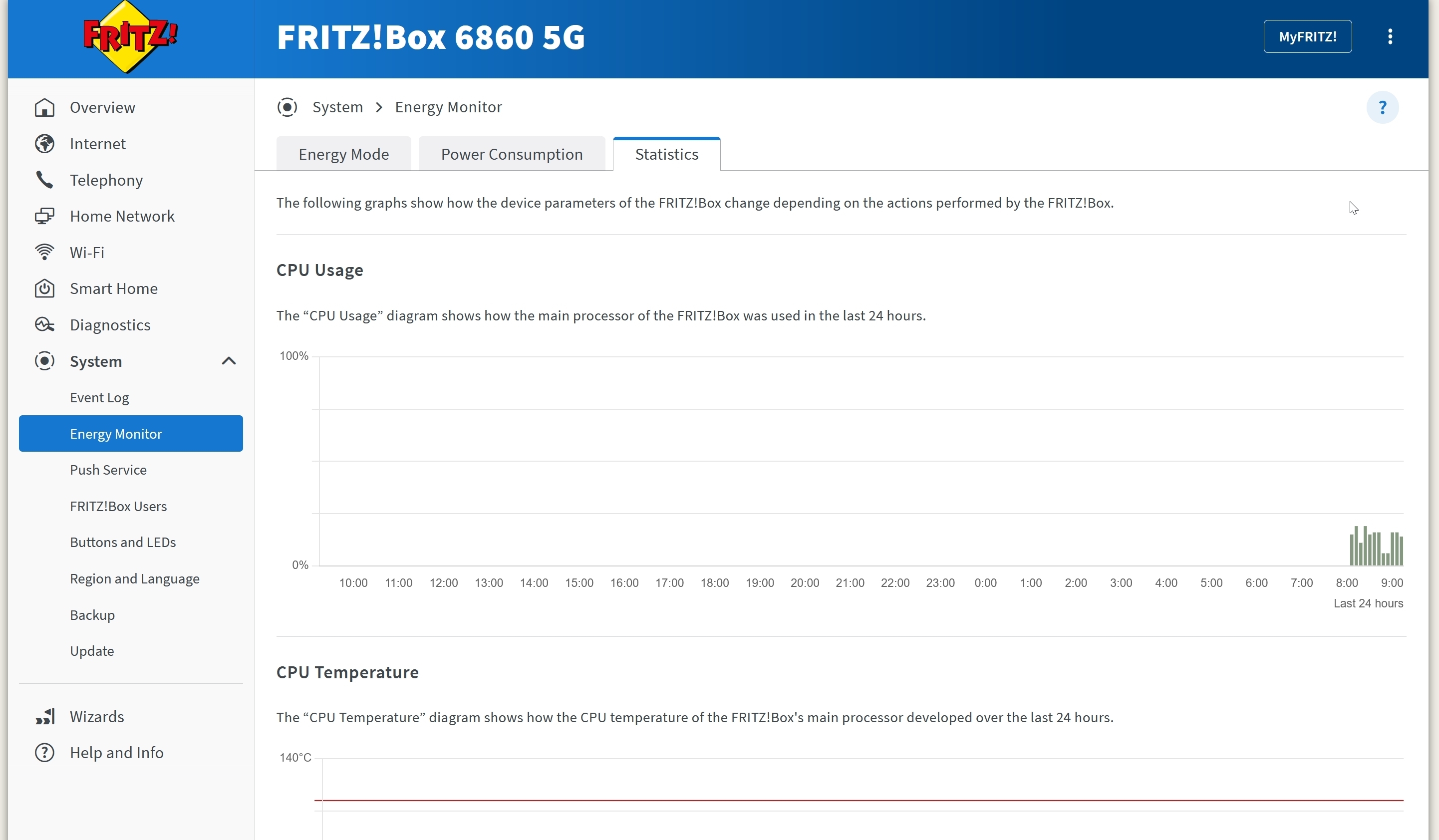Select the Statistics tab
The width and height of the screenshot is (1439, 840).
pyautogui.click(x=666, y=154)
